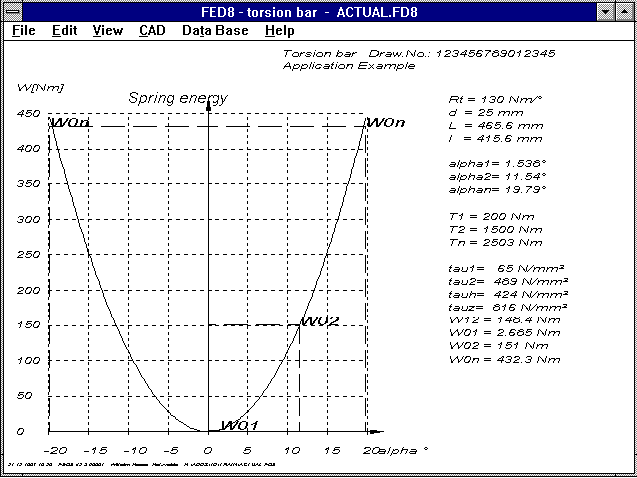Viewport: 637px width, 478px height.
Task: Click the T2 = 1500 Nm value
Action: [x=496, y=228]
